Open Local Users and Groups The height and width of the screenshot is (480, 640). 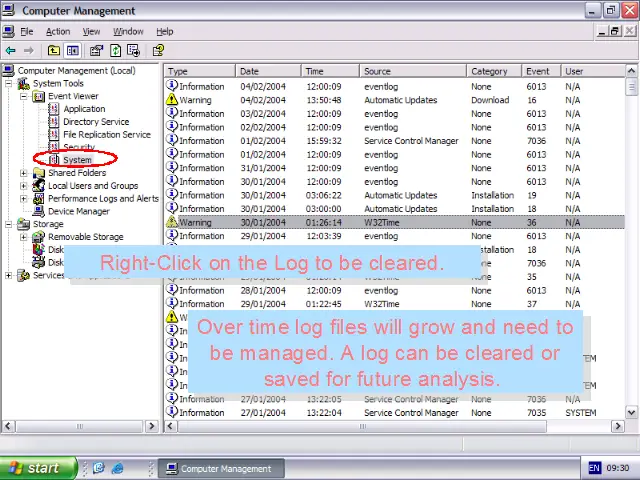[93, 186]
